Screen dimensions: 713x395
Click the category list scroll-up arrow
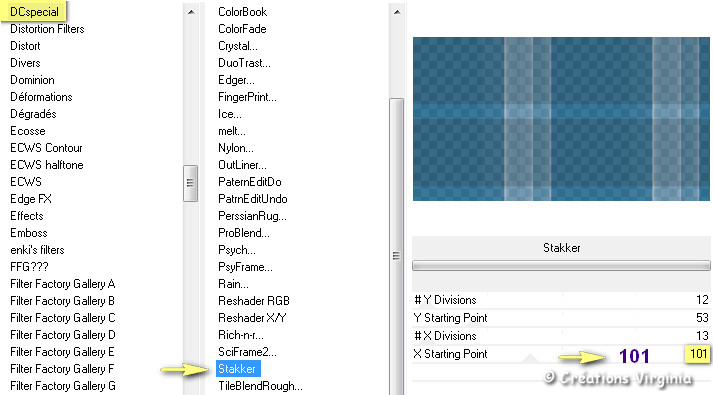pyautogui.click(x=191, y=12)
